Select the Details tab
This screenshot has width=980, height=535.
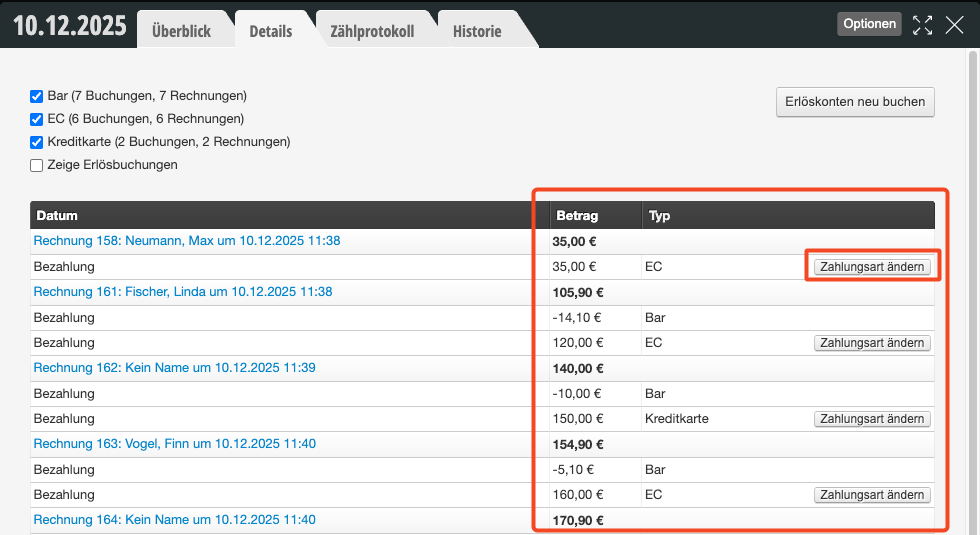click(x=271, y=31)
